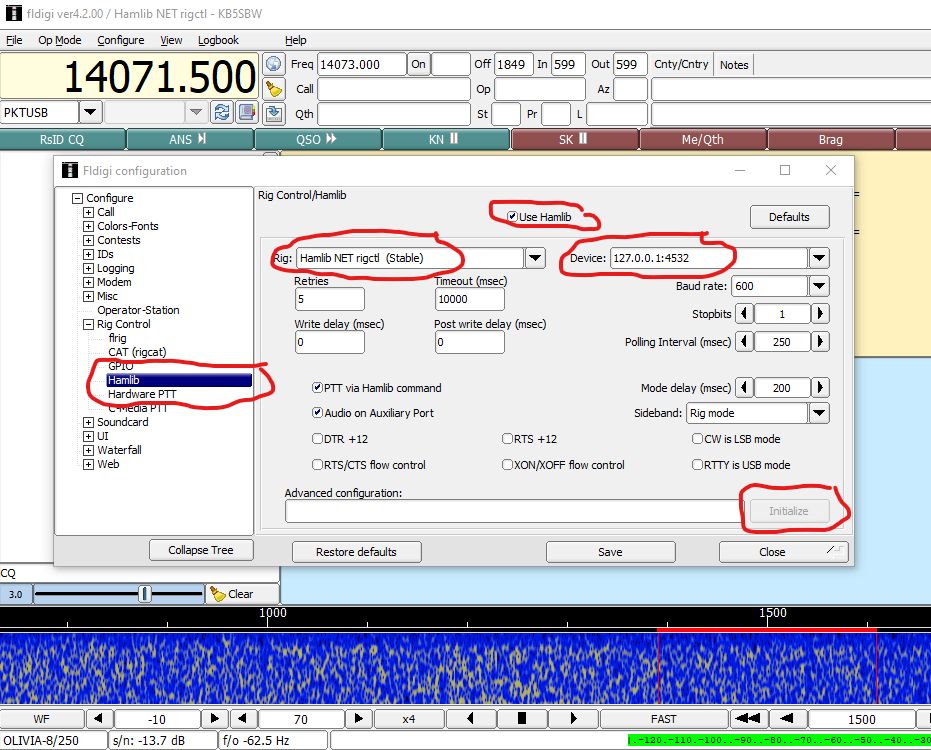Decrease waterfall range 70 with left arrow
Viewport: 931px width, 750px height.
[x=242, y=719]
